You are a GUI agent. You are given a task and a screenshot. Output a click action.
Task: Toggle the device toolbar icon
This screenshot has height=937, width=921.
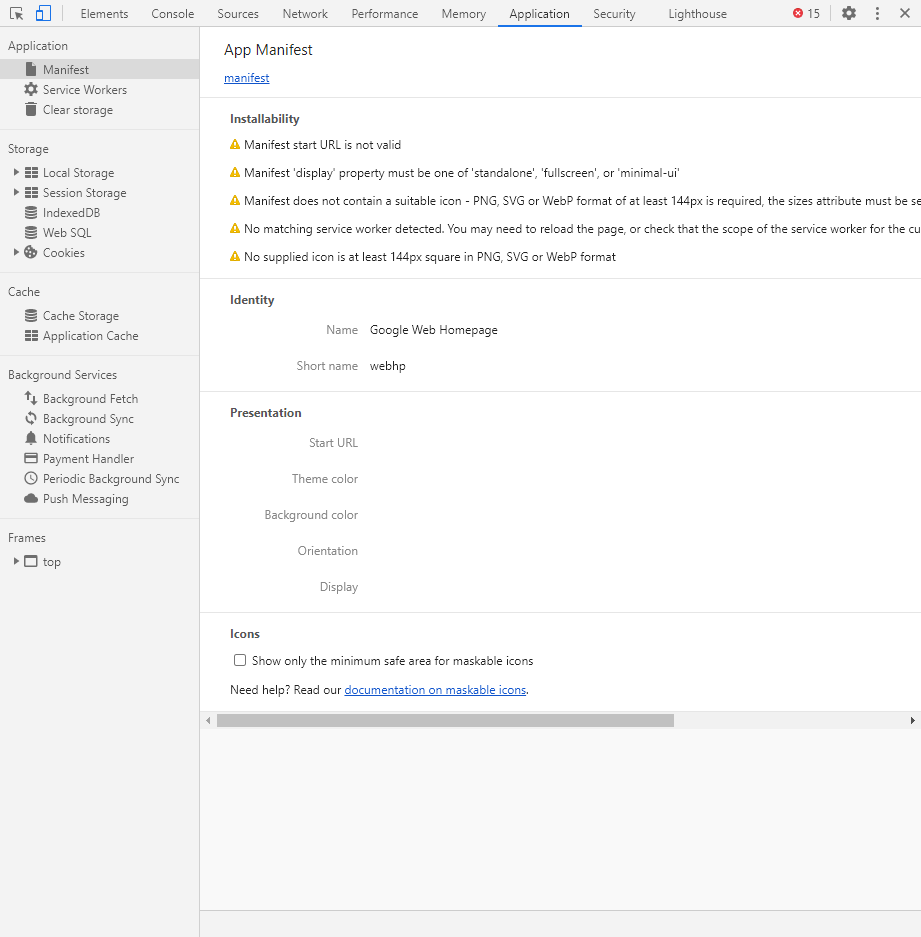pyautogui.click(x=43, y=13)
